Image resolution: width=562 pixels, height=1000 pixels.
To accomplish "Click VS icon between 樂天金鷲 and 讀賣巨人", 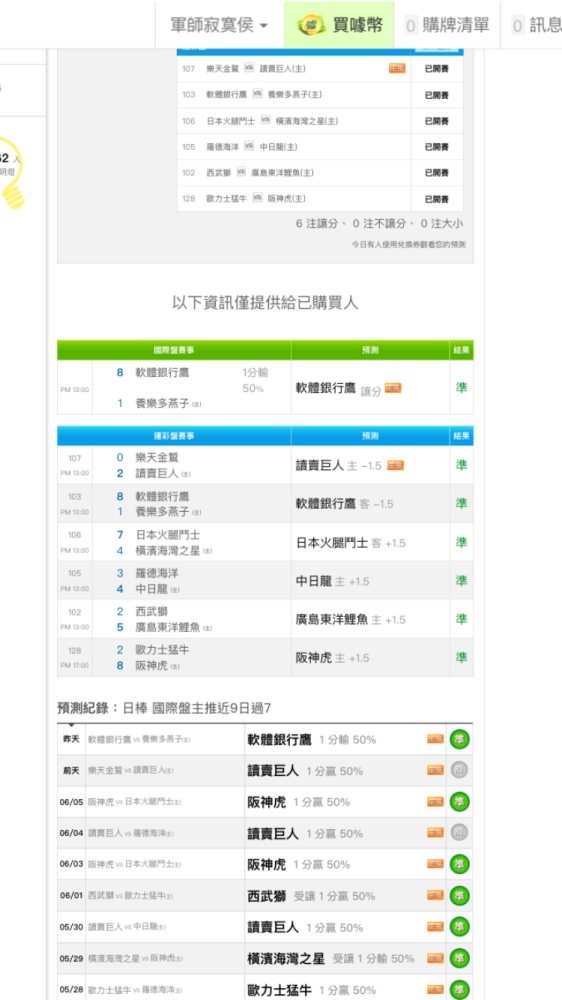I will 249,68.
